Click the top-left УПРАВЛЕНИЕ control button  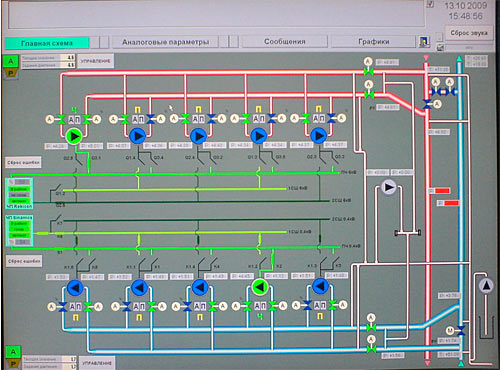(x=96, y=61)
